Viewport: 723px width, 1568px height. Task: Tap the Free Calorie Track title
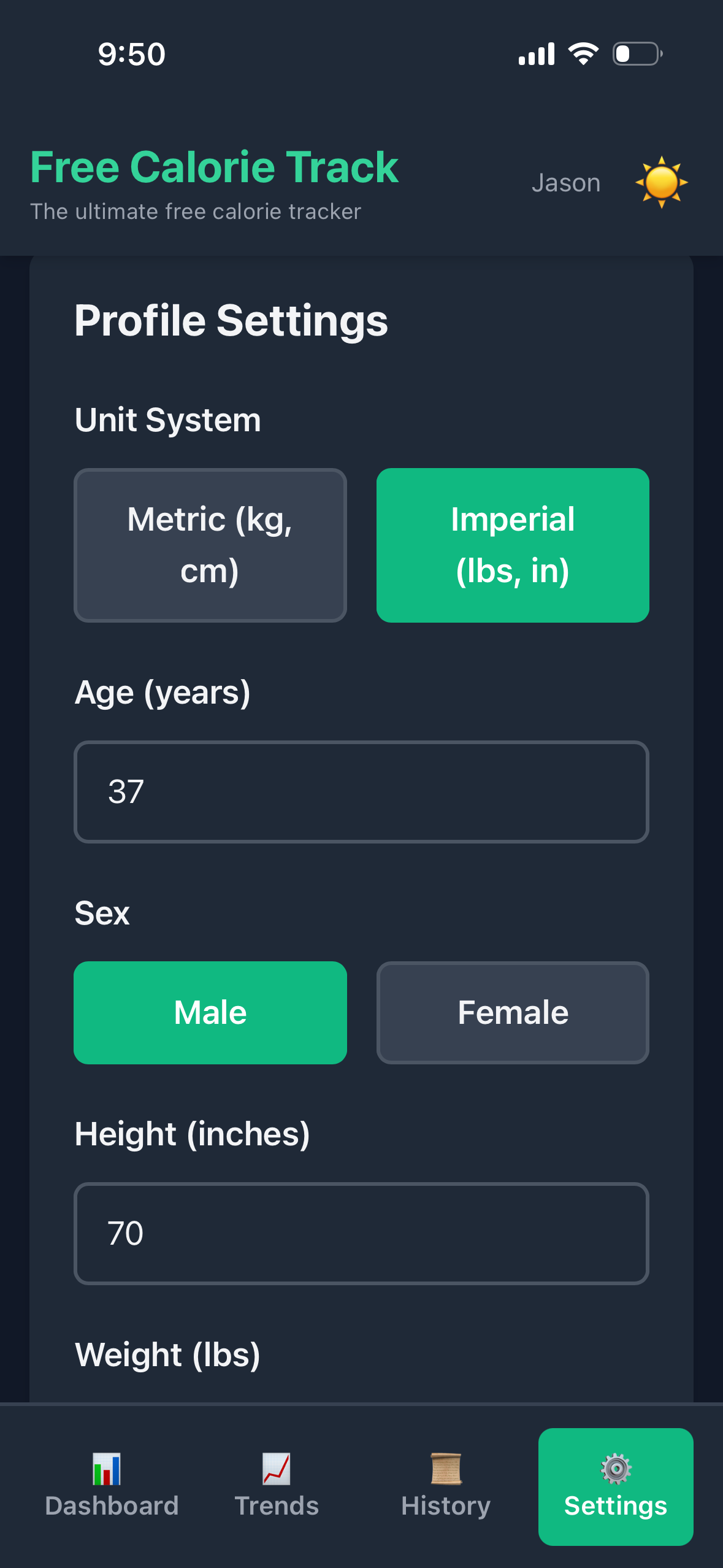pyautogui.click(x=215, y=167)
